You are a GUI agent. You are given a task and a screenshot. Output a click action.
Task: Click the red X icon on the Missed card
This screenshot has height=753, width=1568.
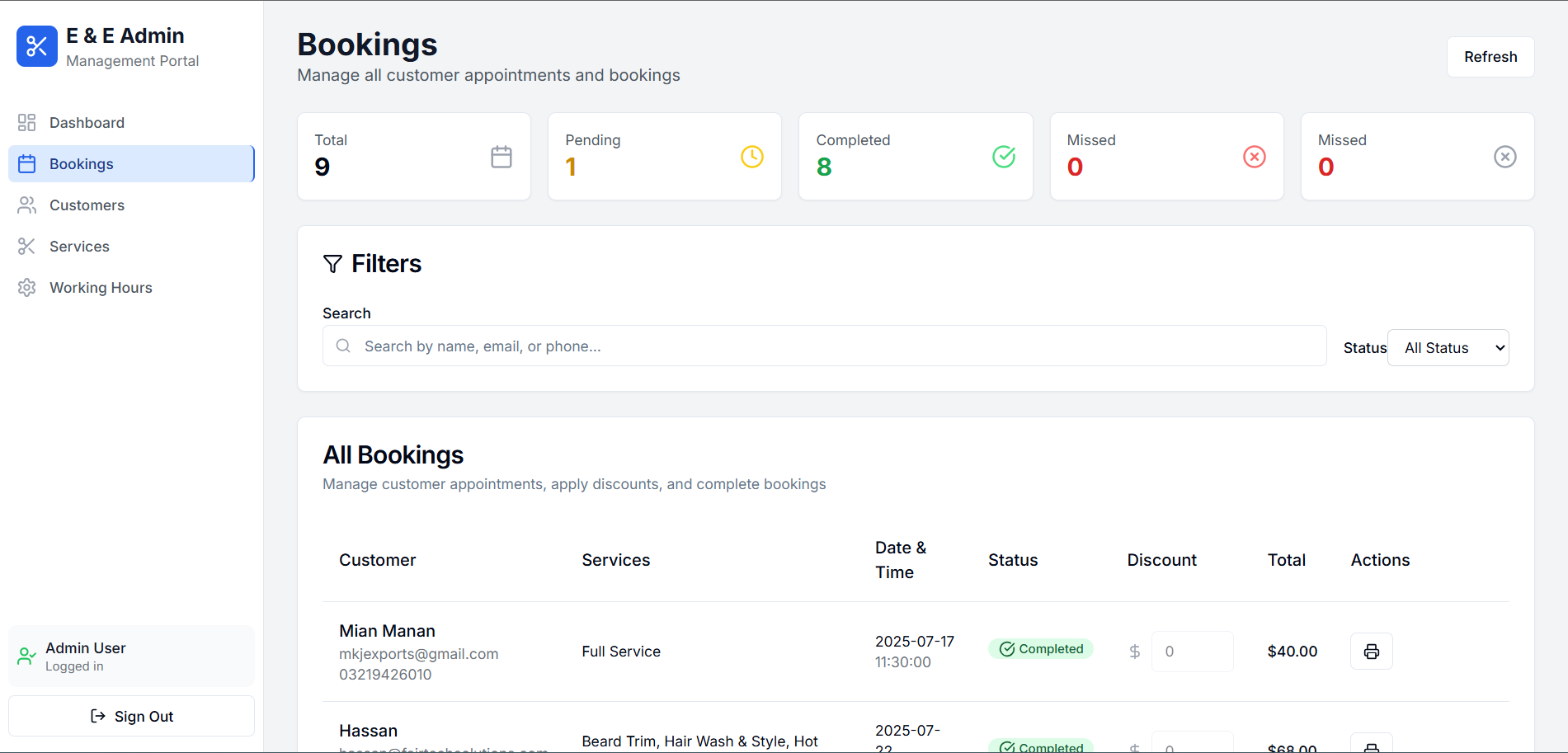1254,156
